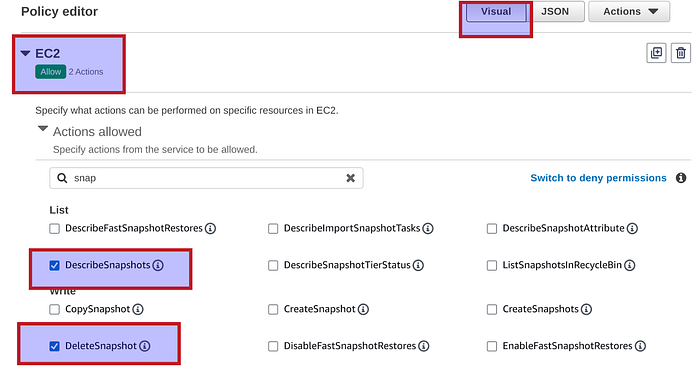Collapse the EC2 service section
The height and width of the screenshot is (374, 700).
(25, 54)
